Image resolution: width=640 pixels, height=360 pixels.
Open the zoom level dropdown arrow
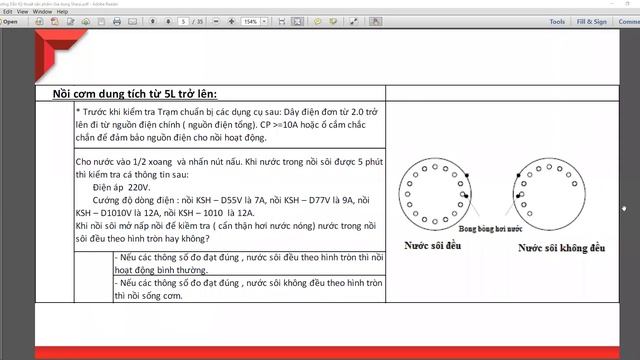(264, 22)
